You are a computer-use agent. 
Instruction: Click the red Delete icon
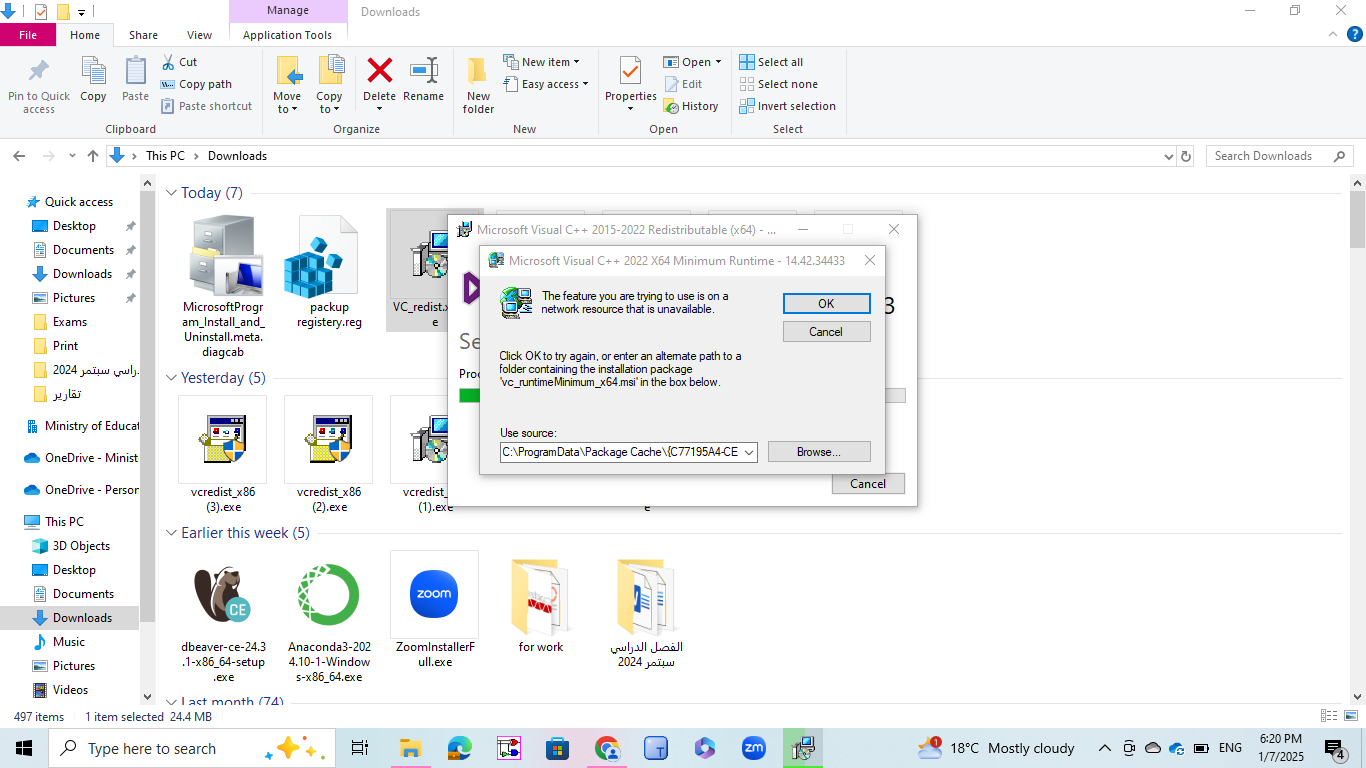(x=379, y=70)
